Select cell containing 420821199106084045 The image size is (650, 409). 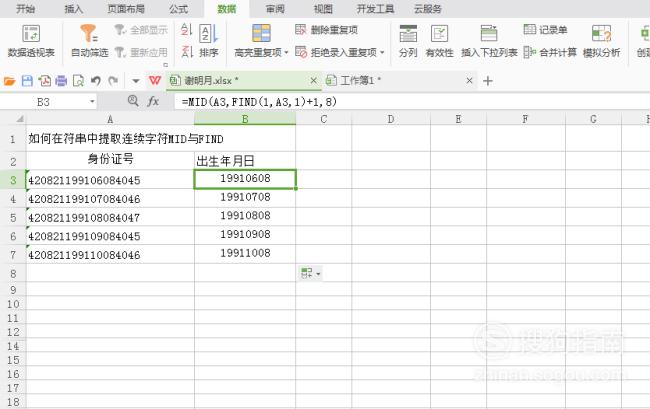pyautogui.click(x=110, y=180)
